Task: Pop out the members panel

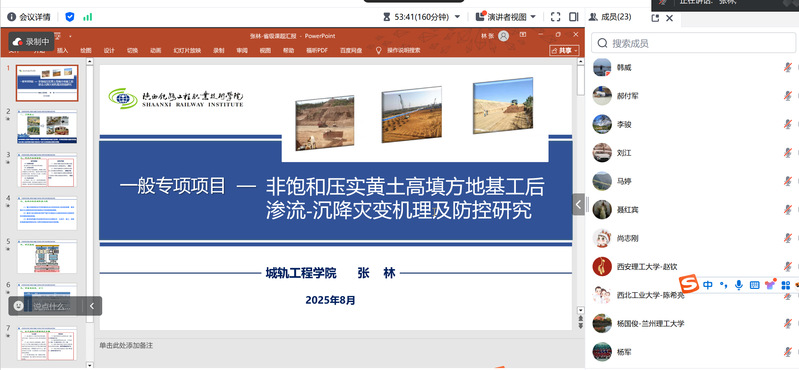Action: coord(655,18)
